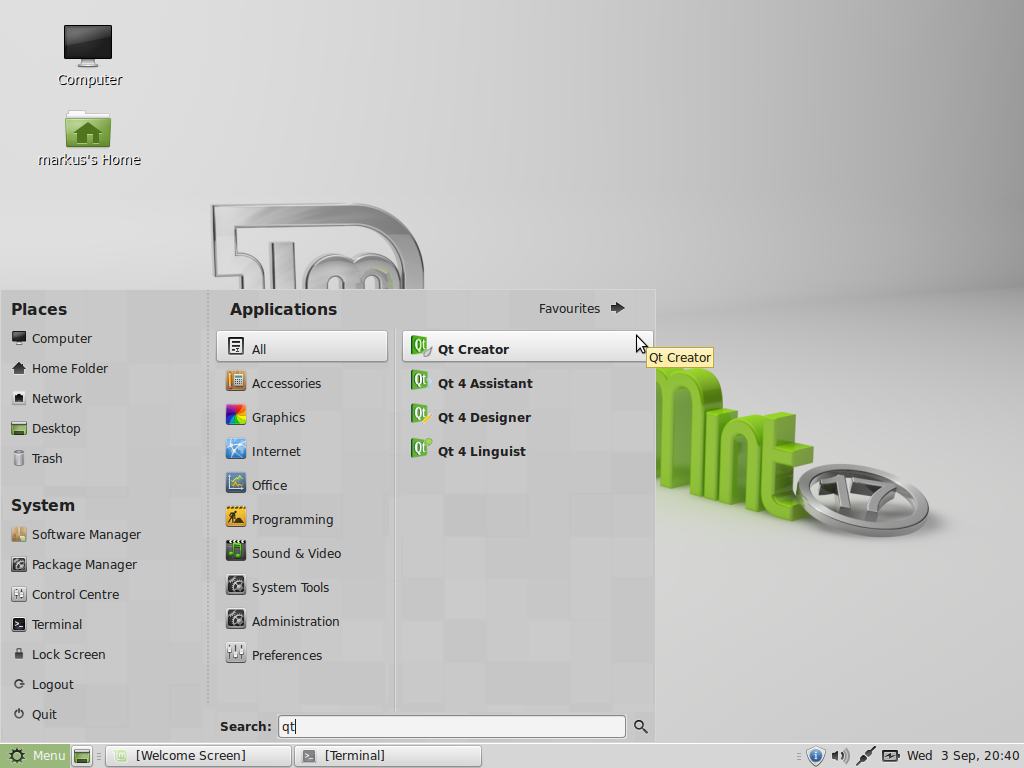
Task: Focus the menu Search text field
Action: (452, 726)
